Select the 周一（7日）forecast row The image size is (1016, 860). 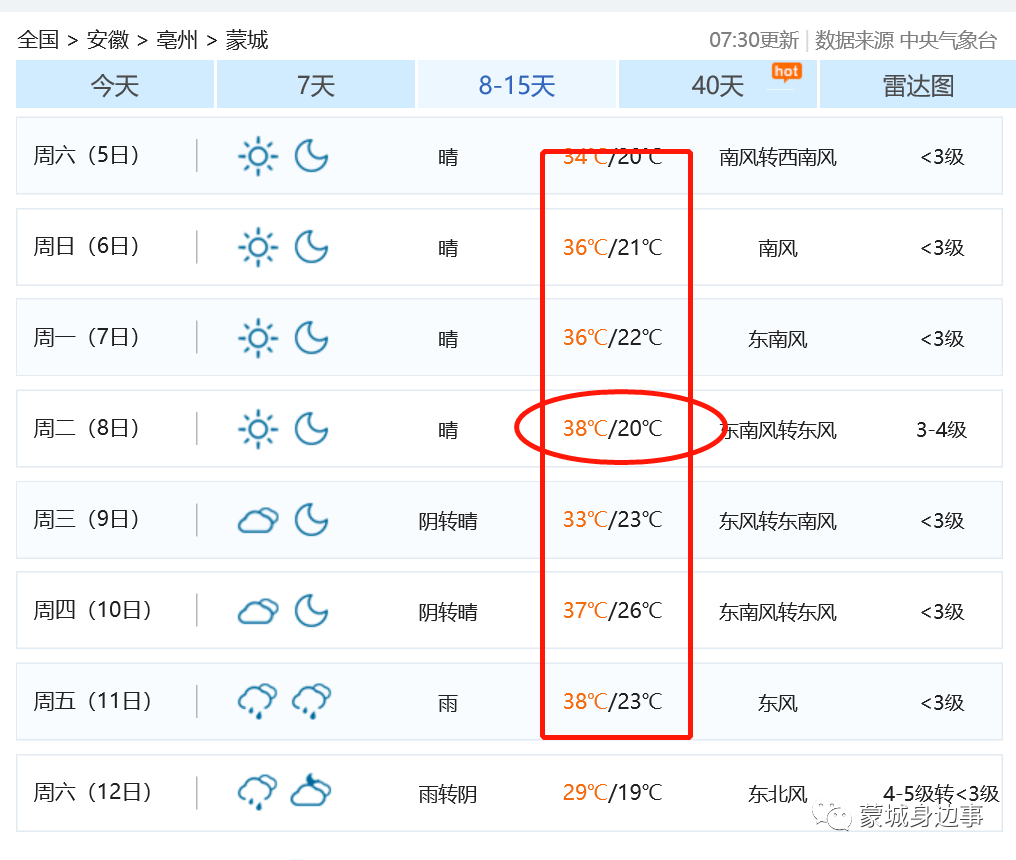click(508, 338)
